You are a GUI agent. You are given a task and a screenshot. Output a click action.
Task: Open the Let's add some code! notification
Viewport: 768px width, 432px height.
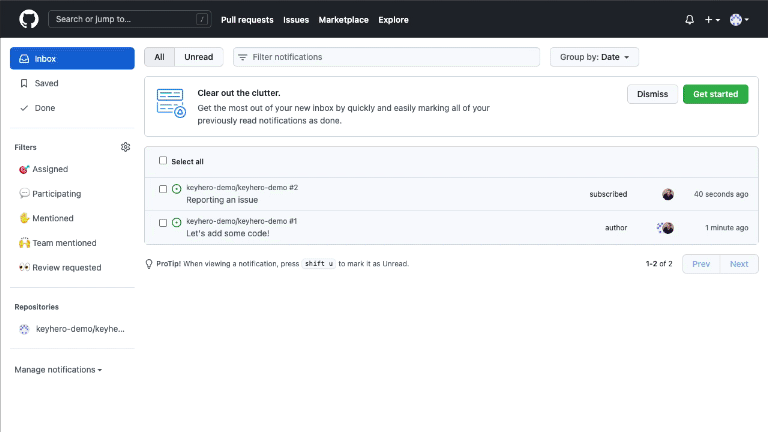coord(228,234)
